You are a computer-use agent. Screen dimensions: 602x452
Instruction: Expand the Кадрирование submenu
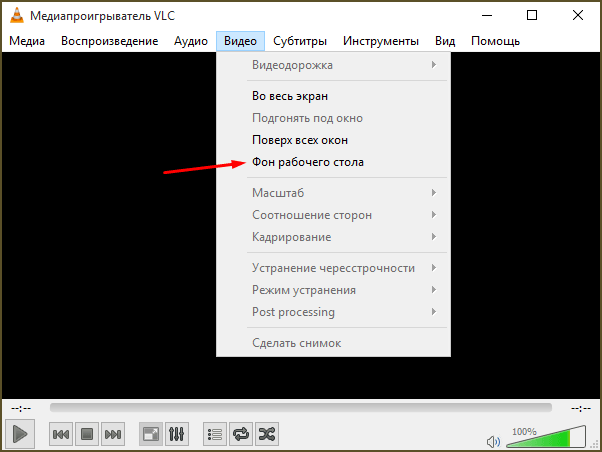pos(333,237)
